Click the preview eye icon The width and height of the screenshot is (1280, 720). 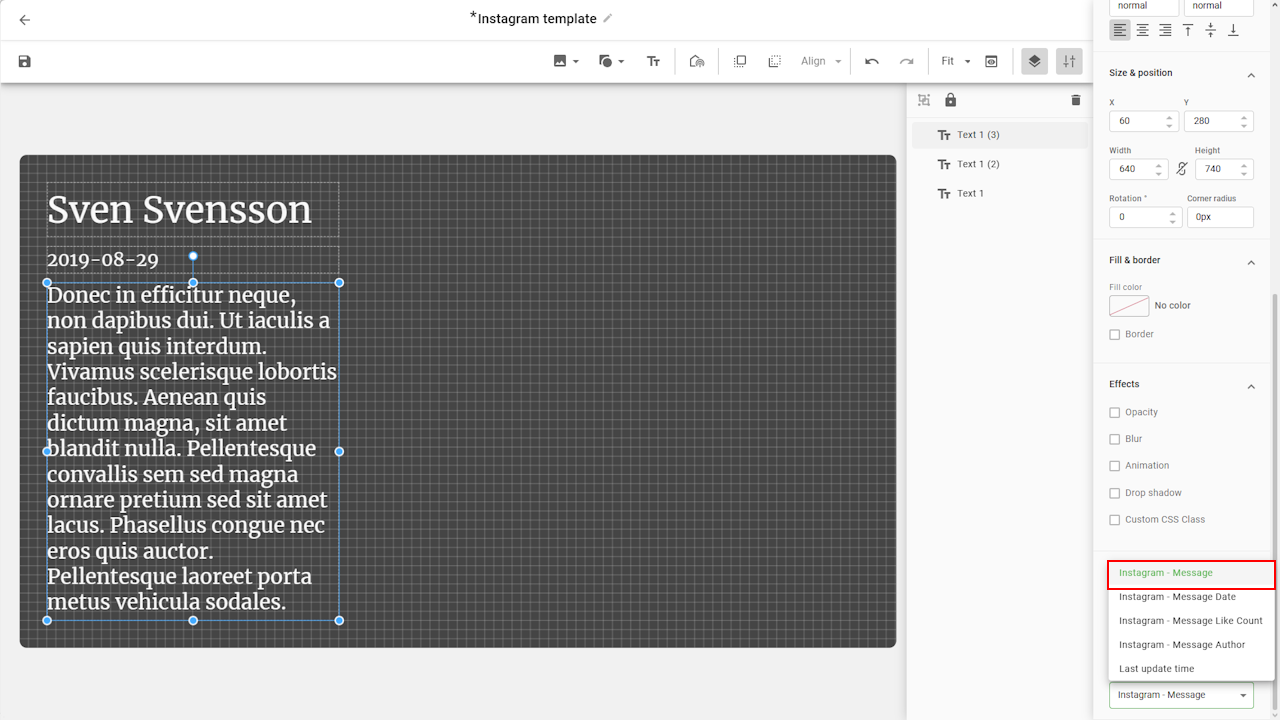pos(991,62)
